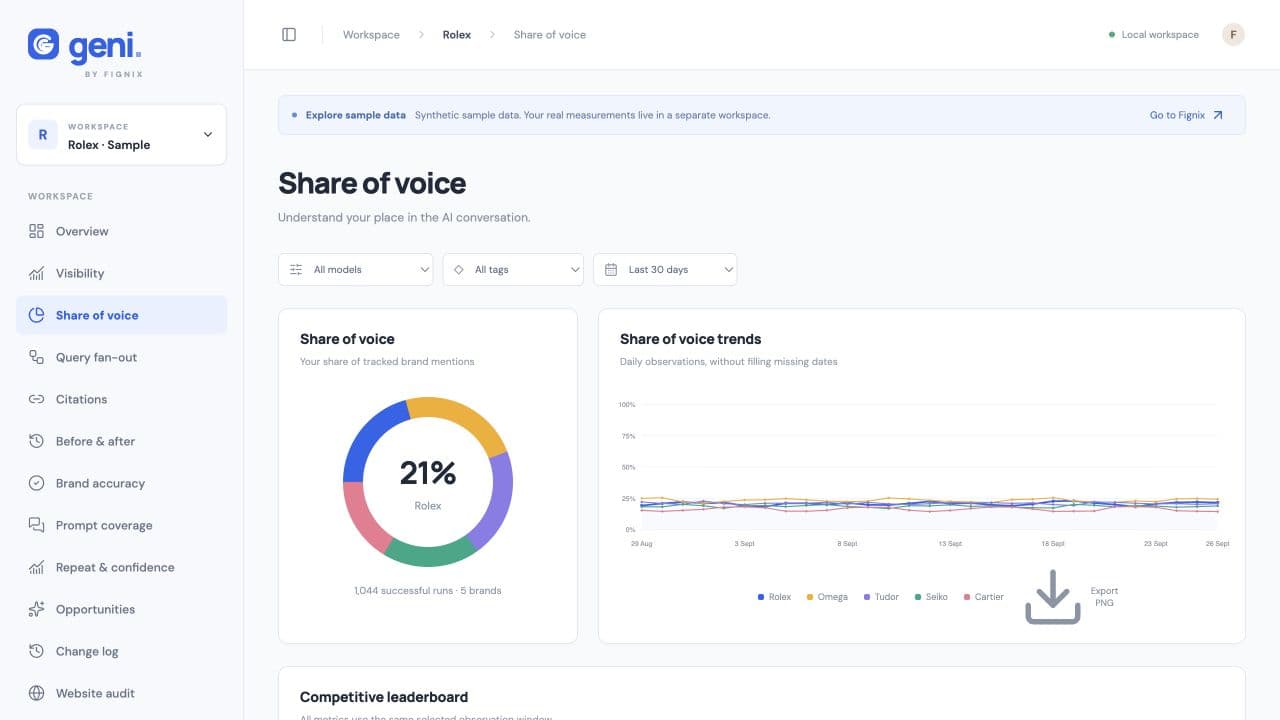
Task: Click the Local workspace label
Action: pyautogui.click(x=1160, y=35)
